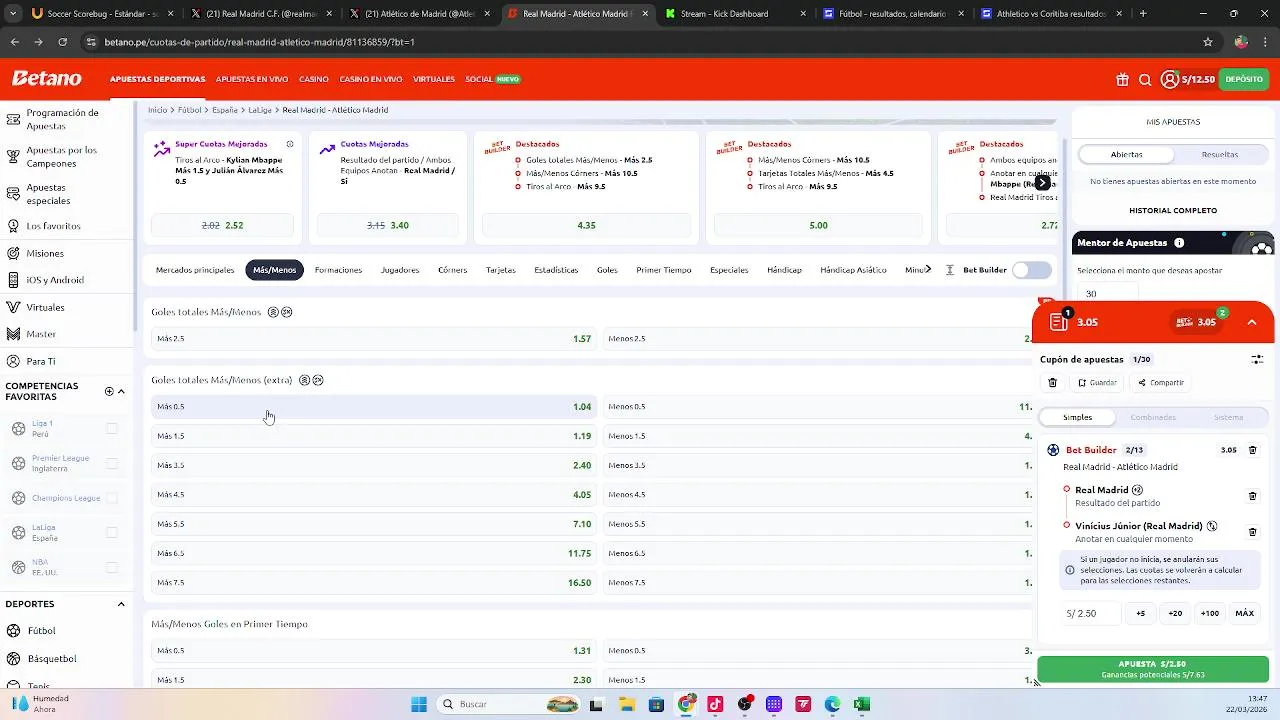Open Misiones target icon

click(x=13, y=253)
